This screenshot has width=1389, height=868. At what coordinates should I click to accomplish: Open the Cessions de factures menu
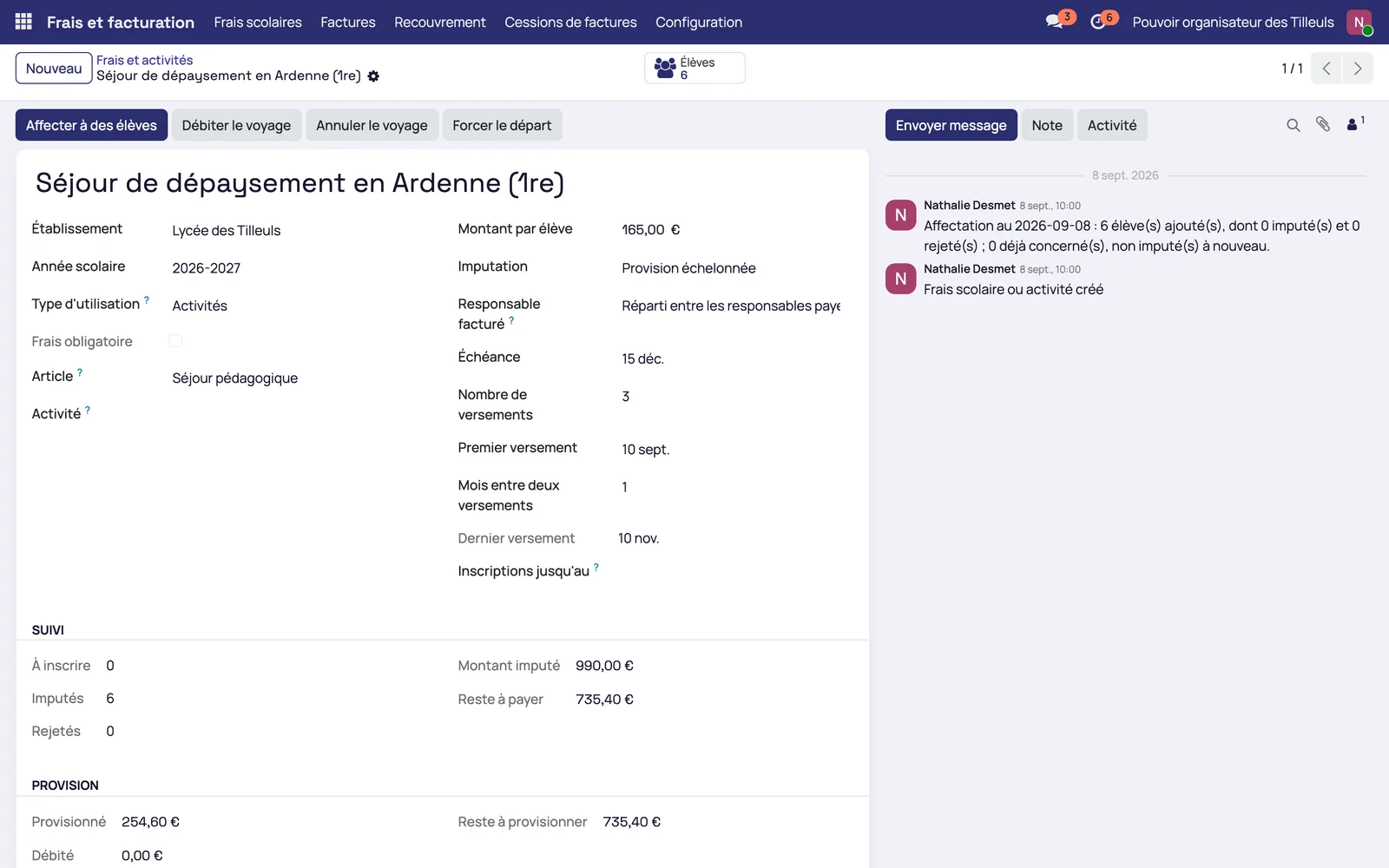click(570, 22)
